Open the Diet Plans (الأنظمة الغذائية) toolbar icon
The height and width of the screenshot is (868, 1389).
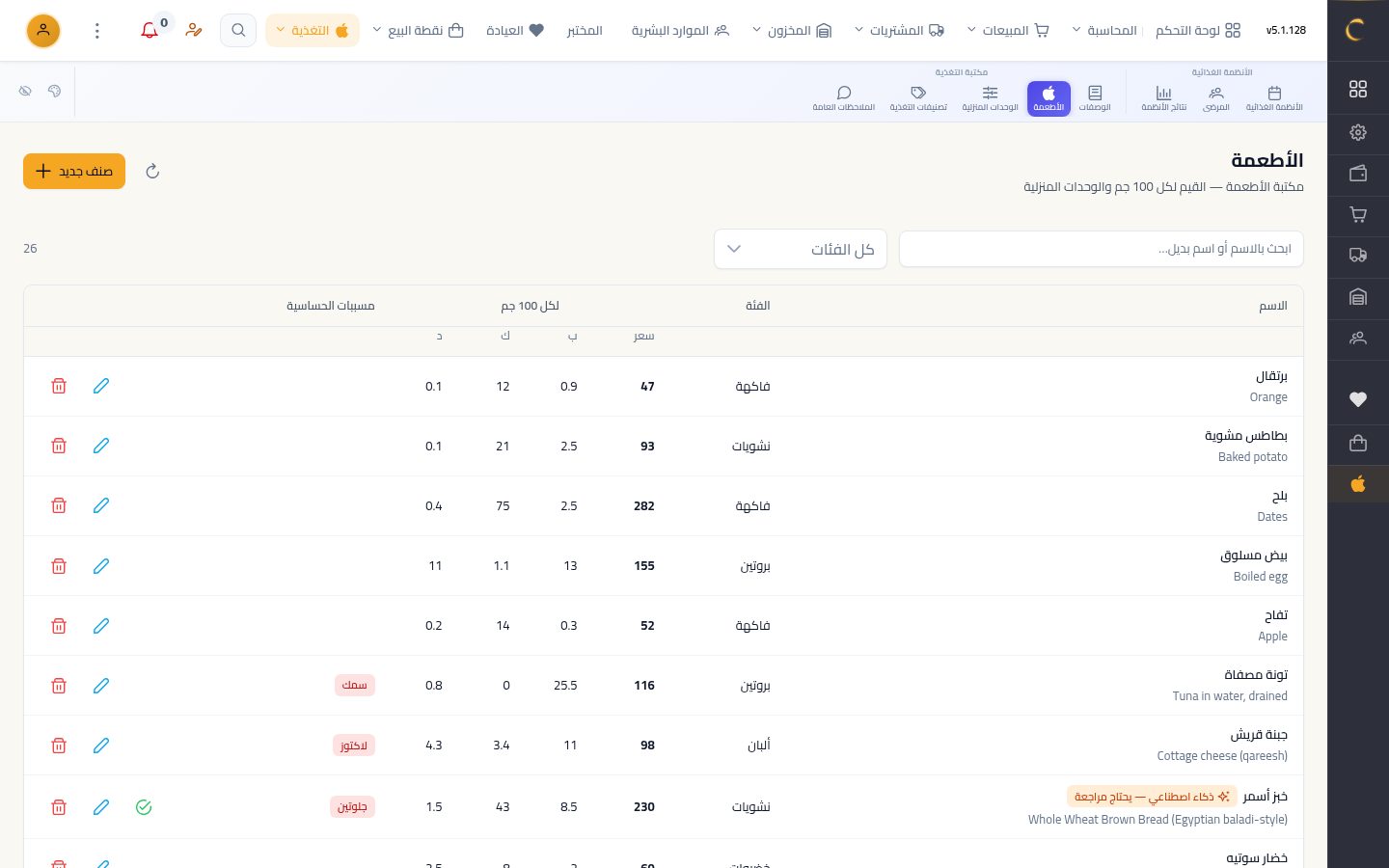1273,98
